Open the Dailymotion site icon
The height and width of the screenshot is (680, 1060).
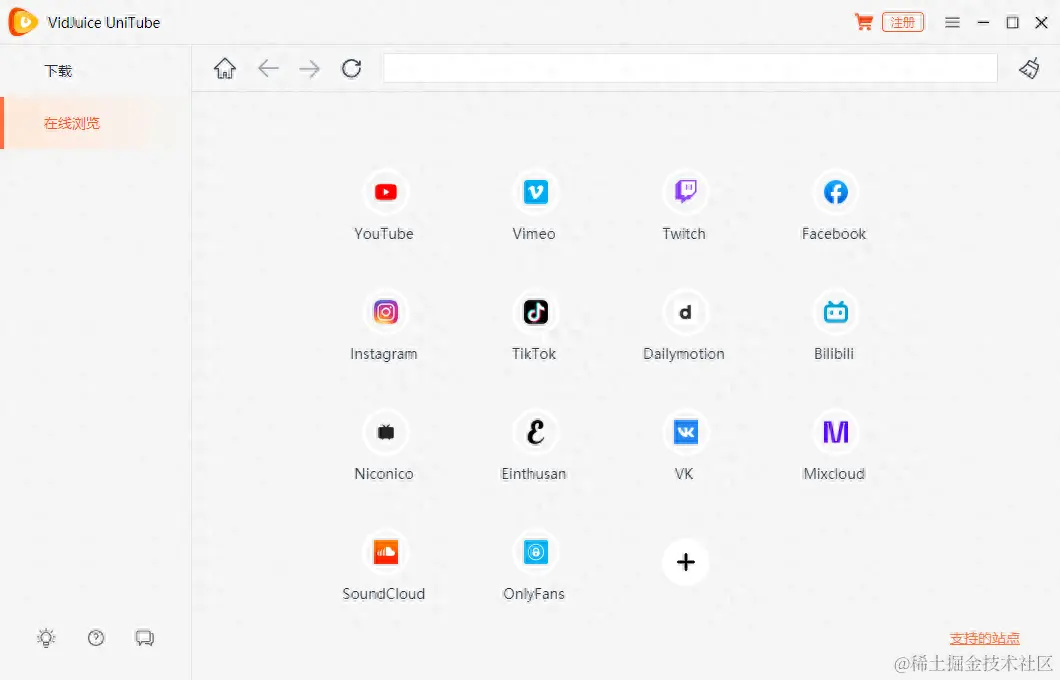click(x=685, y=312)
